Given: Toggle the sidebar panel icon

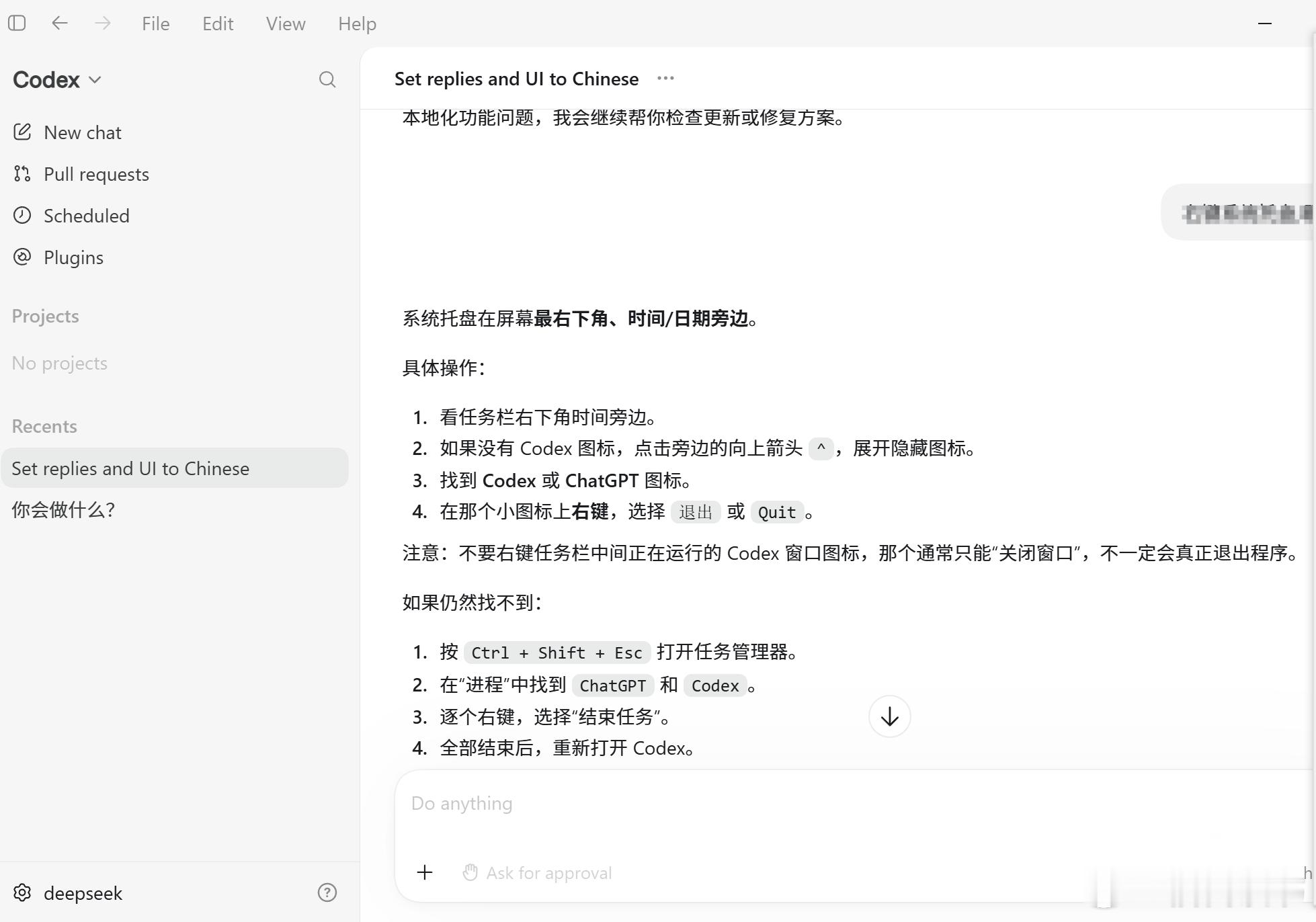Looking at the screenshot, I should [x=17, y=24].
